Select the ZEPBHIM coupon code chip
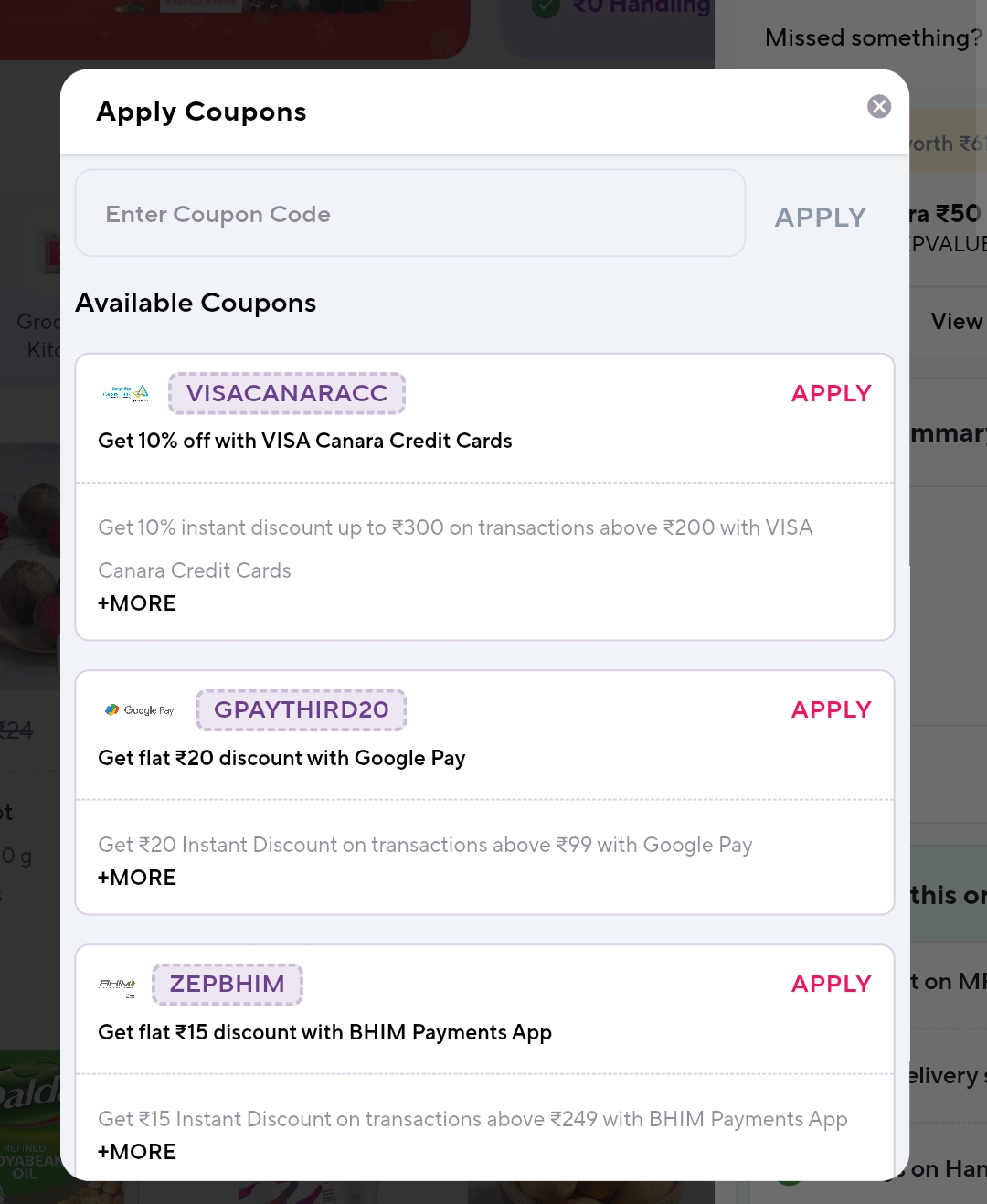Screen dimensions: 987x1204 (x=227, y=984)
